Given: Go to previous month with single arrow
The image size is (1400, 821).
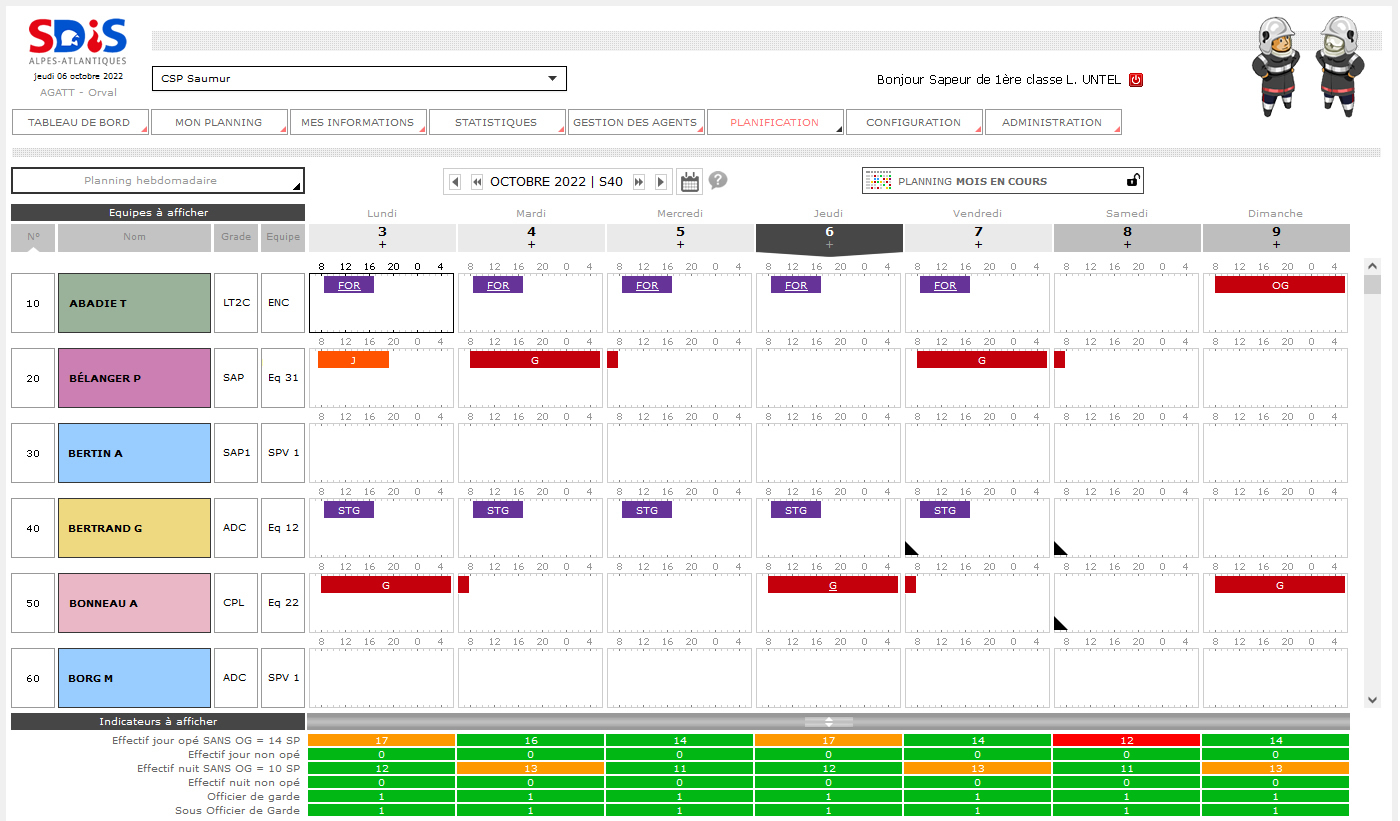Looking at the screenshot, I should tap(455, 182).
